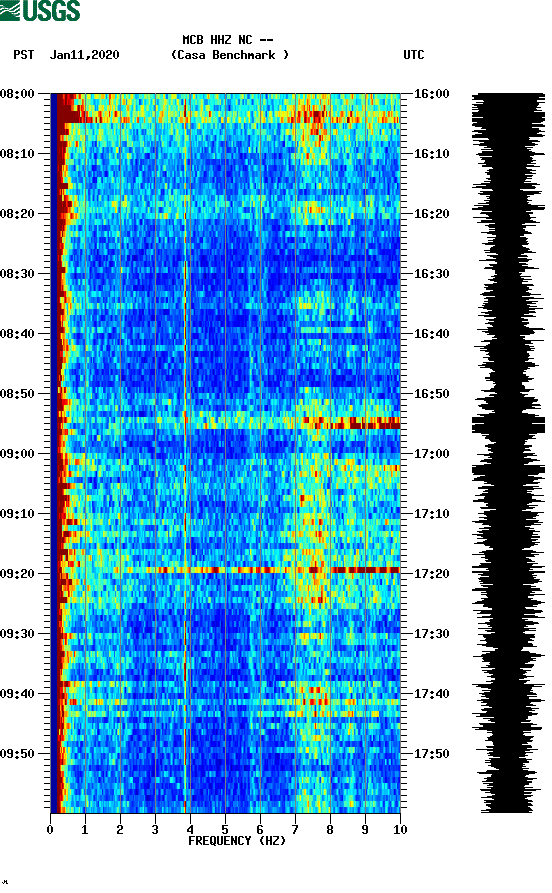Screen dimensions: 552x893
Task: Click the UTC time label "17:40"
Action: (431, 694)
